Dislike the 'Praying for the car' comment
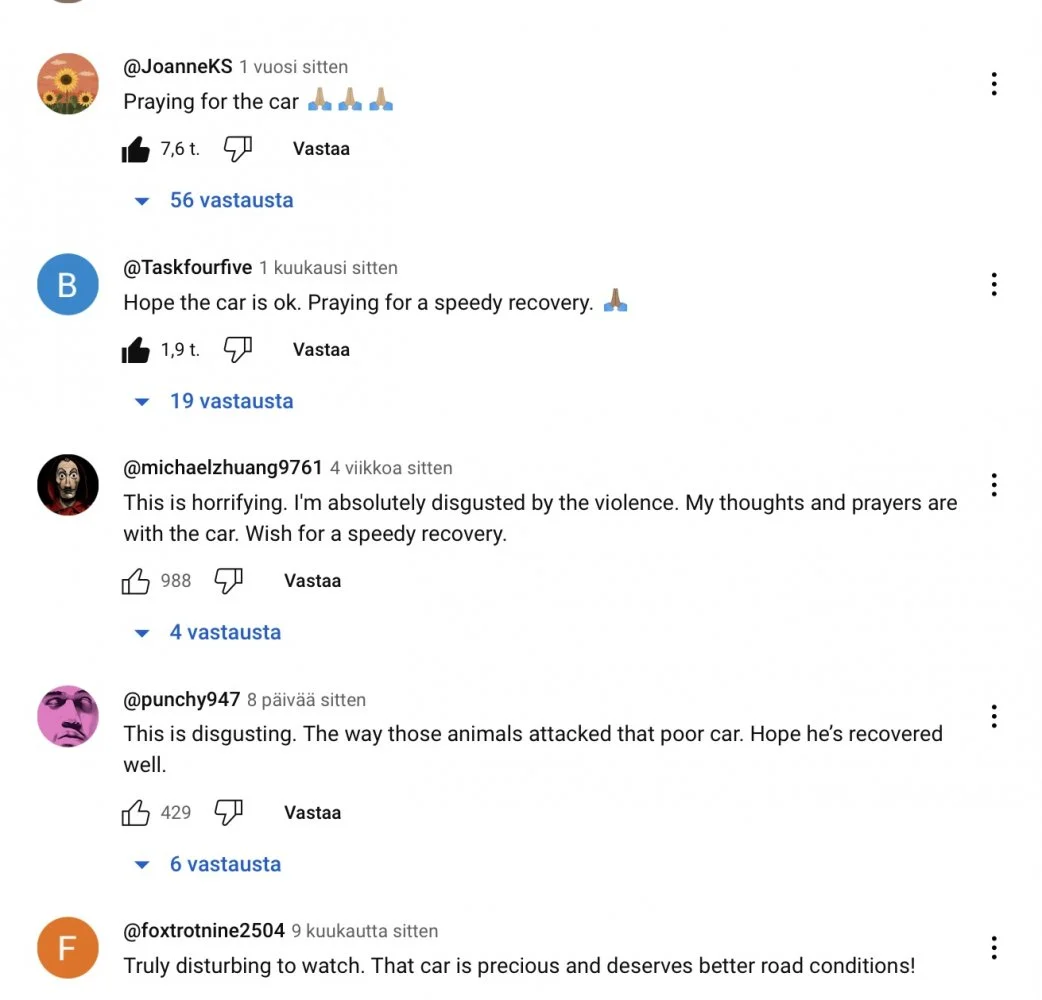 pos(238,149)
